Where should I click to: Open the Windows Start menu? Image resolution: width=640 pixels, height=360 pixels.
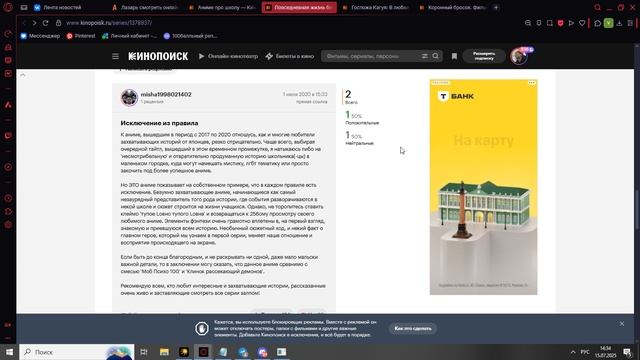[9, 352]
